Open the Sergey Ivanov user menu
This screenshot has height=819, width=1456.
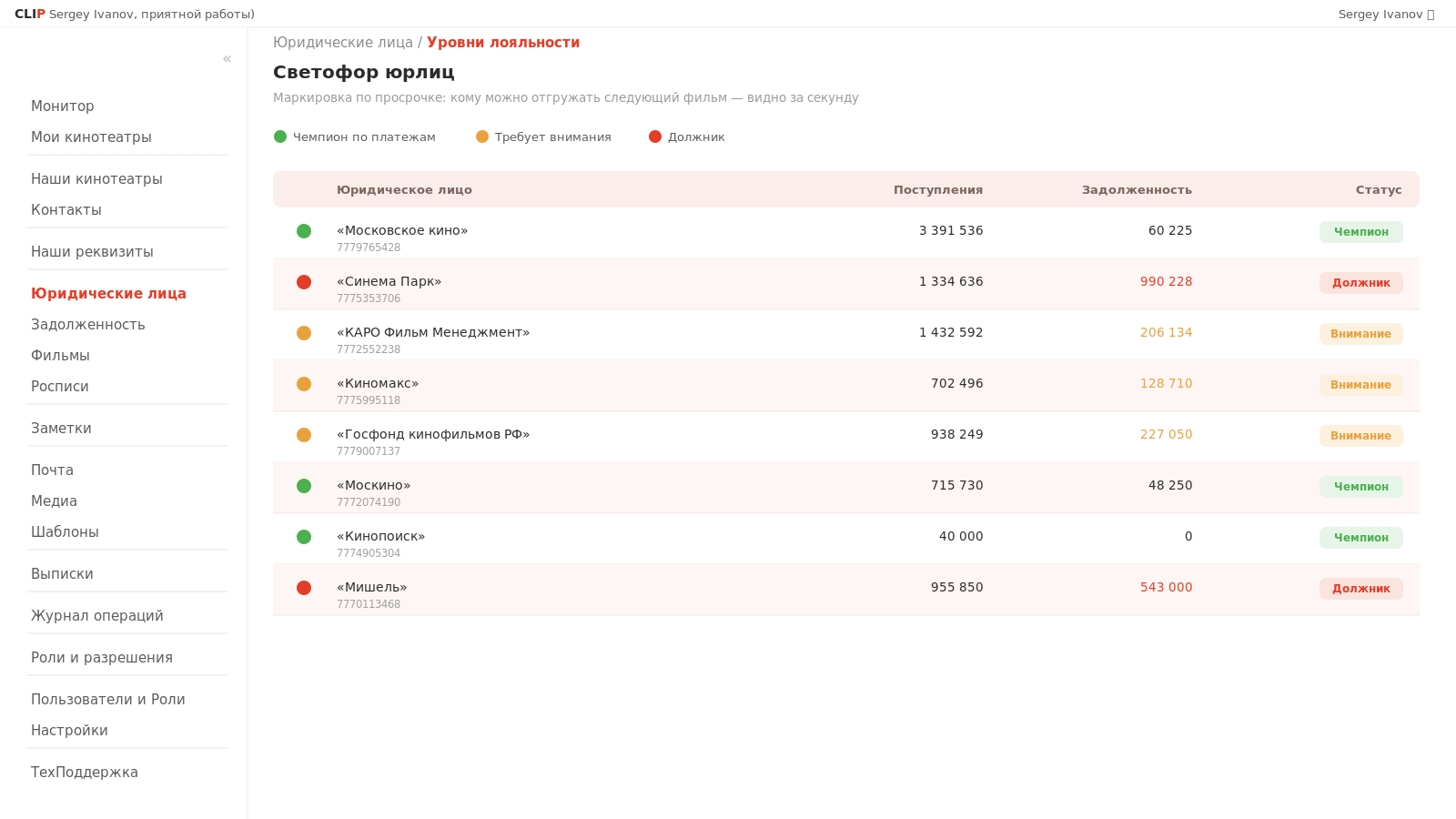[1386, 15]
